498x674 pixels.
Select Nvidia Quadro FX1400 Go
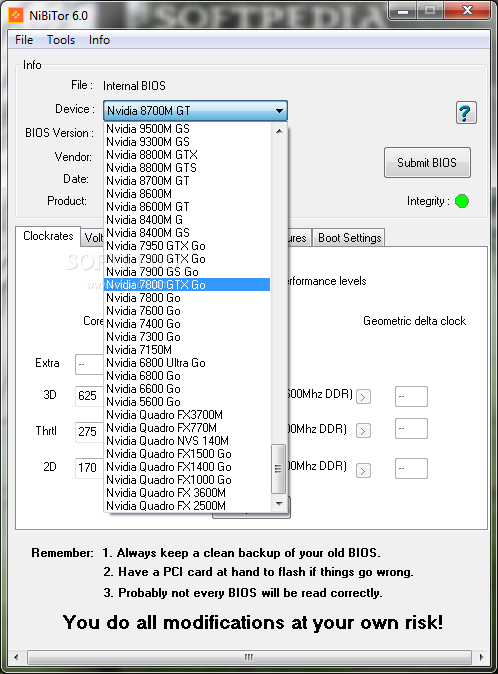click(x=187, y=467)
